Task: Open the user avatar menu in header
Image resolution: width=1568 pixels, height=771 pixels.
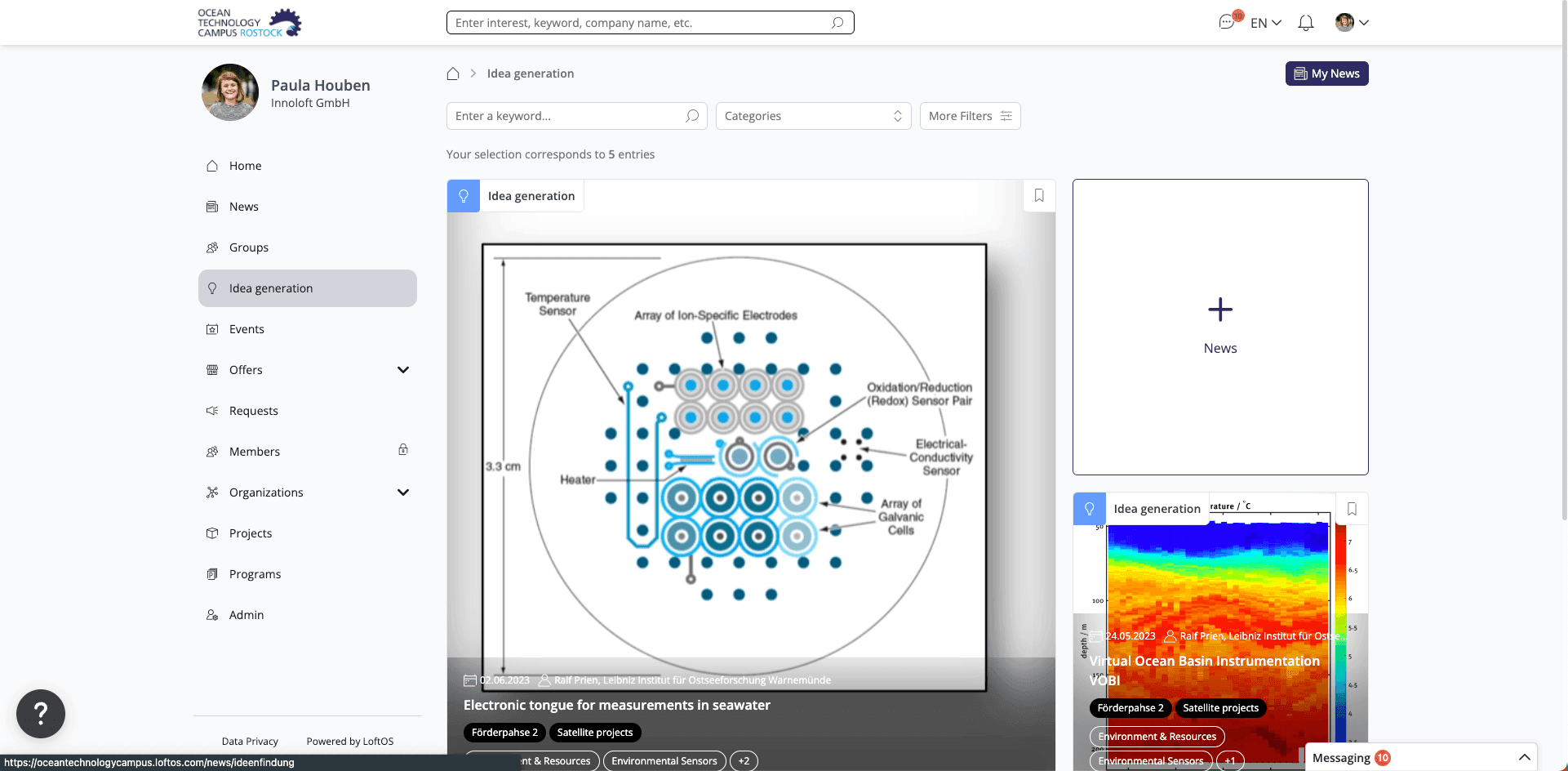Action: point(1344,22)
